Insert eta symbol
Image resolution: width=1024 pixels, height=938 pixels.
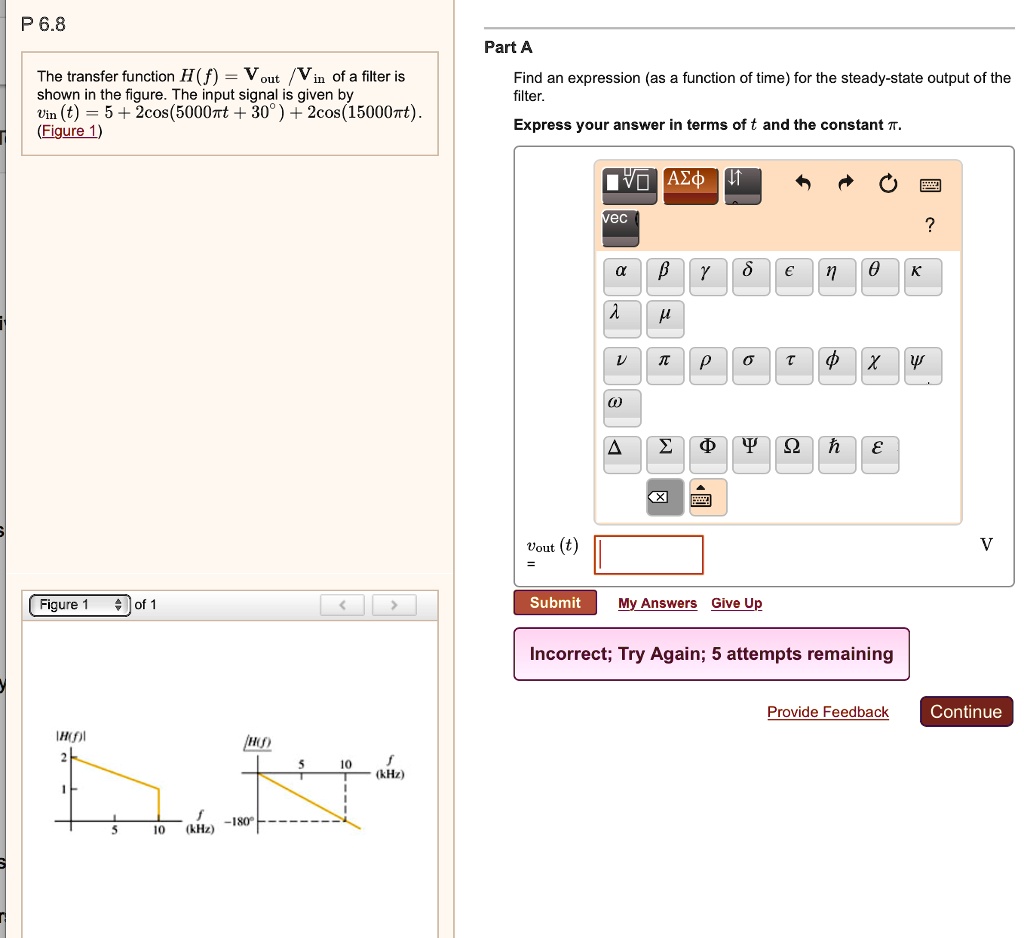coord(837,276)
